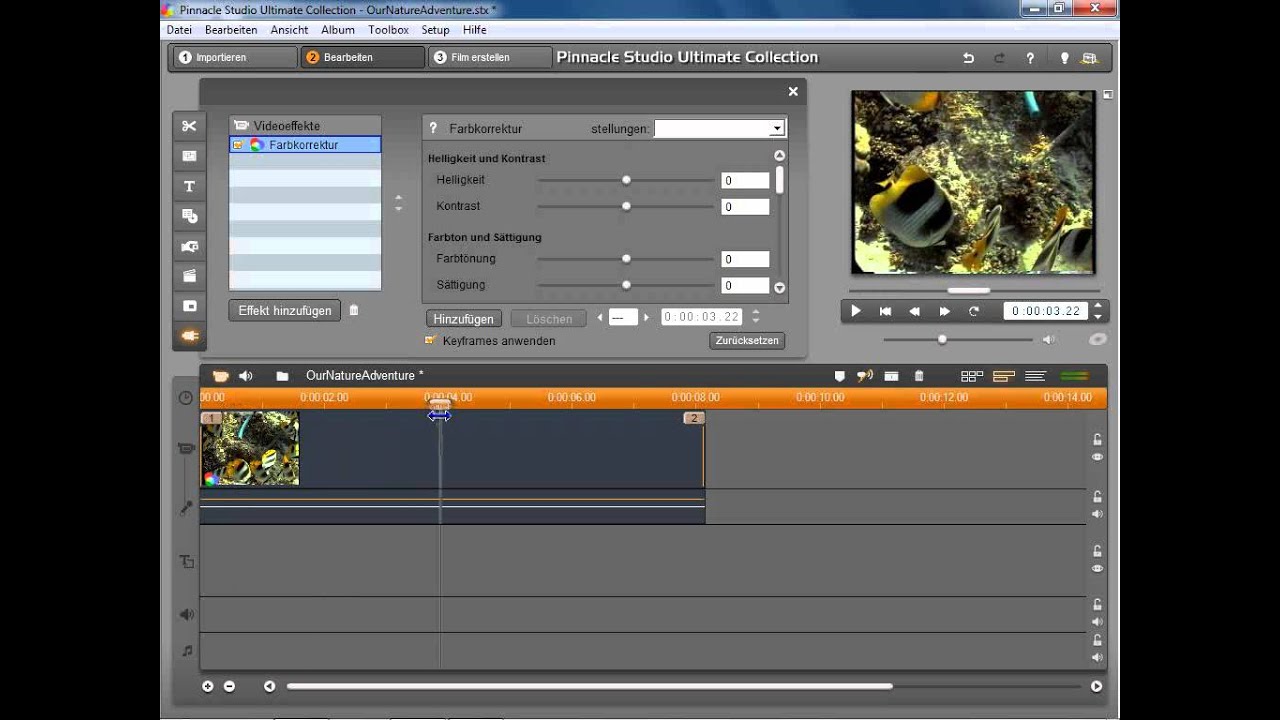The width and height of the screenshot is (1280, 720).
Task: Click the Zurücksetzen button
Action: click(x=747, y=341)
